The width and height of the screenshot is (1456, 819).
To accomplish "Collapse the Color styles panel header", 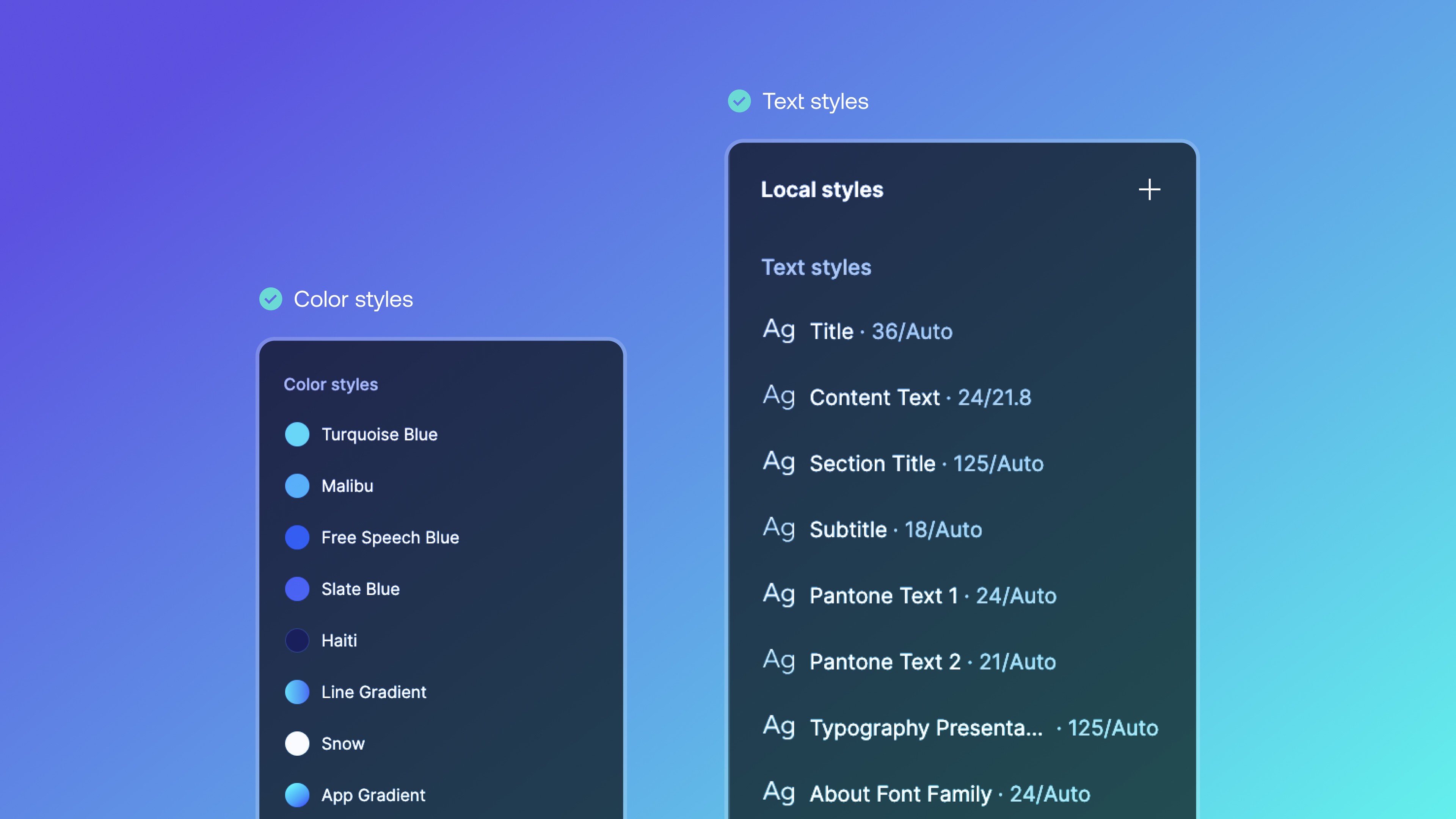I will tap(331, 384).
